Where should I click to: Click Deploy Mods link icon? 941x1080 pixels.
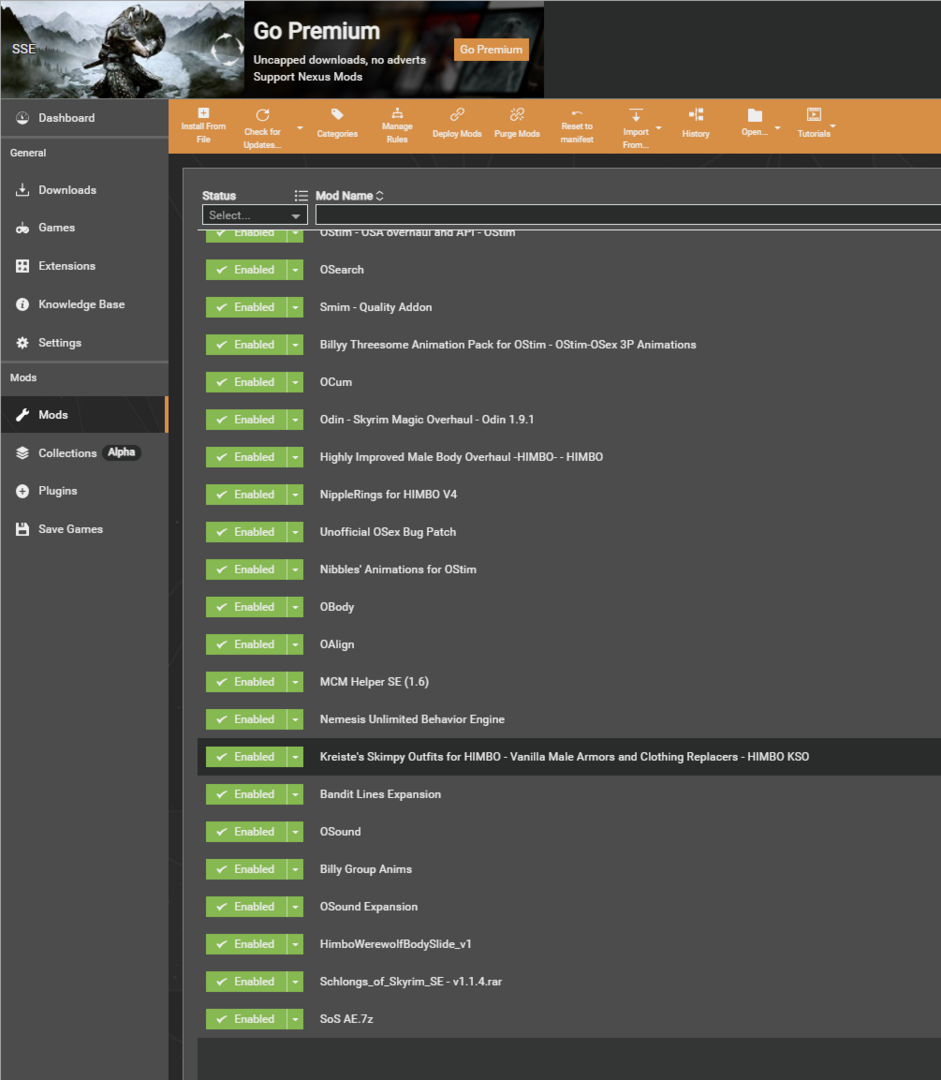point(457,114)
